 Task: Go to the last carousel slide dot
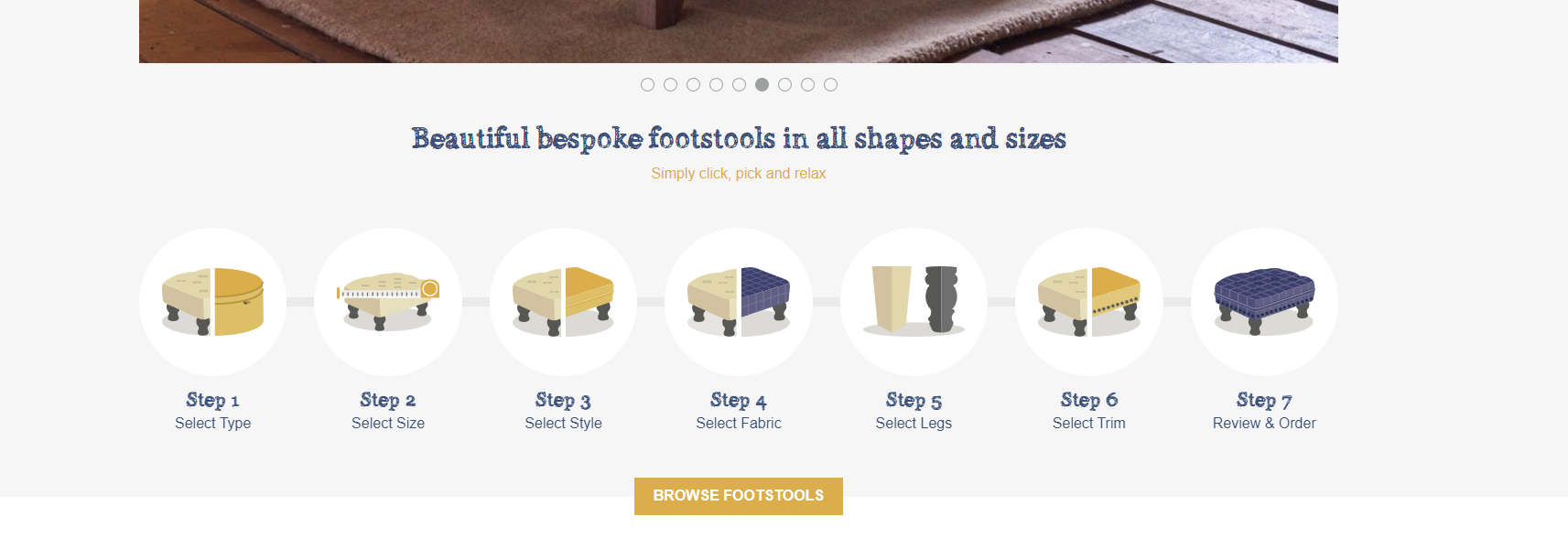tap(830, 85)
